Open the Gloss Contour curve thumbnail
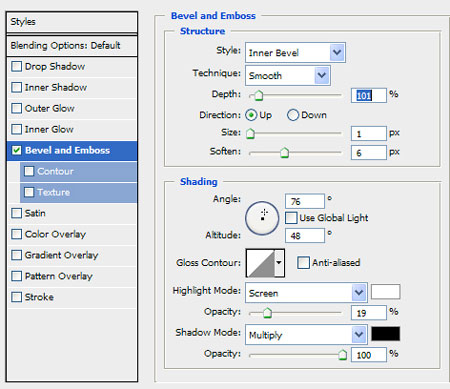This screenshot has height=389, width=450. 260,263
